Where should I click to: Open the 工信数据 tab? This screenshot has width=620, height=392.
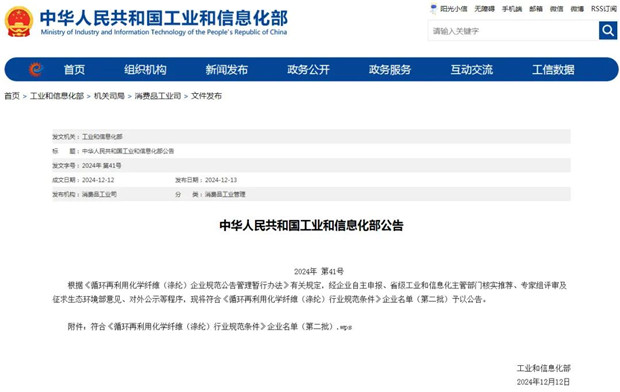553,70
